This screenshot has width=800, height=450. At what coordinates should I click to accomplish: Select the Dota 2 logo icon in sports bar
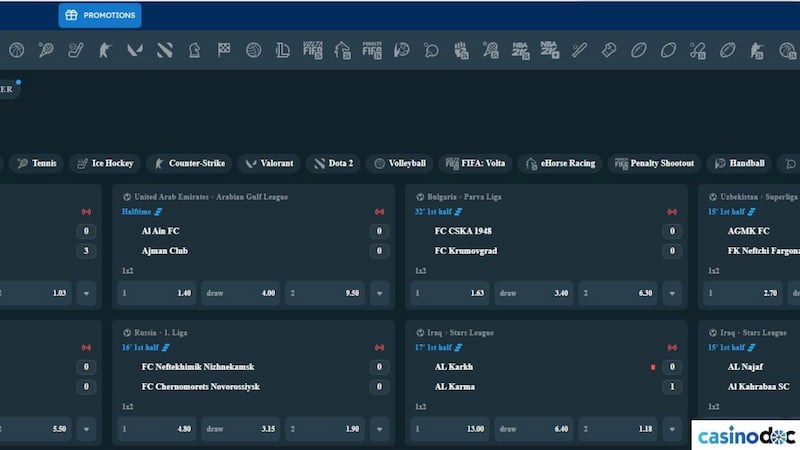tap(164, 50)
